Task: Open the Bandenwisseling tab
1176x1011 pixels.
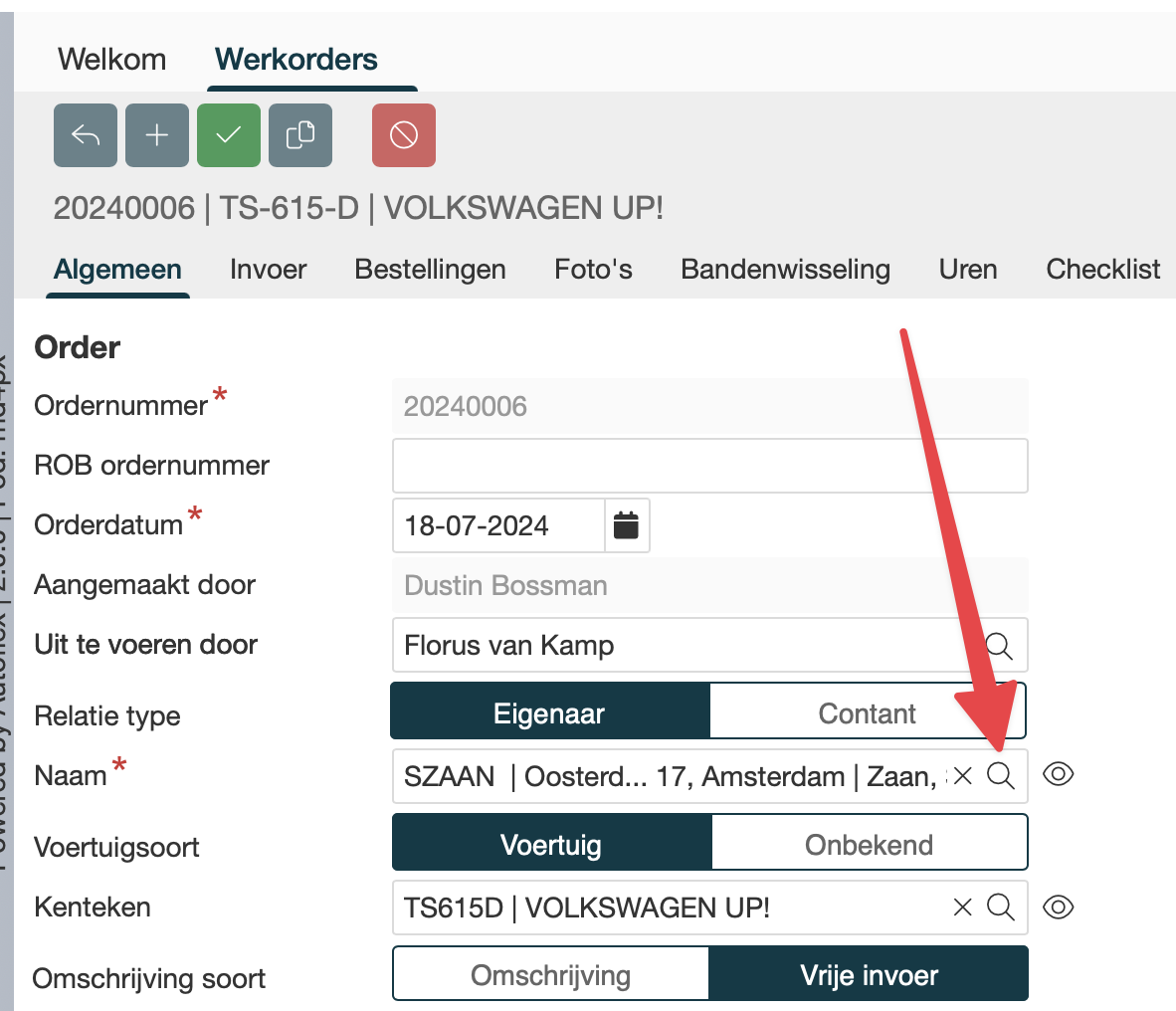Action: pos(785,270)
